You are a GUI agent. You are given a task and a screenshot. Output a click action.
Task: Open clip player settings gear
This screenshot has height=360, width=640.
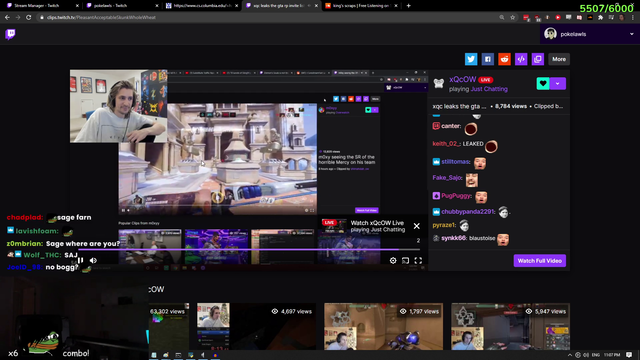393,260
